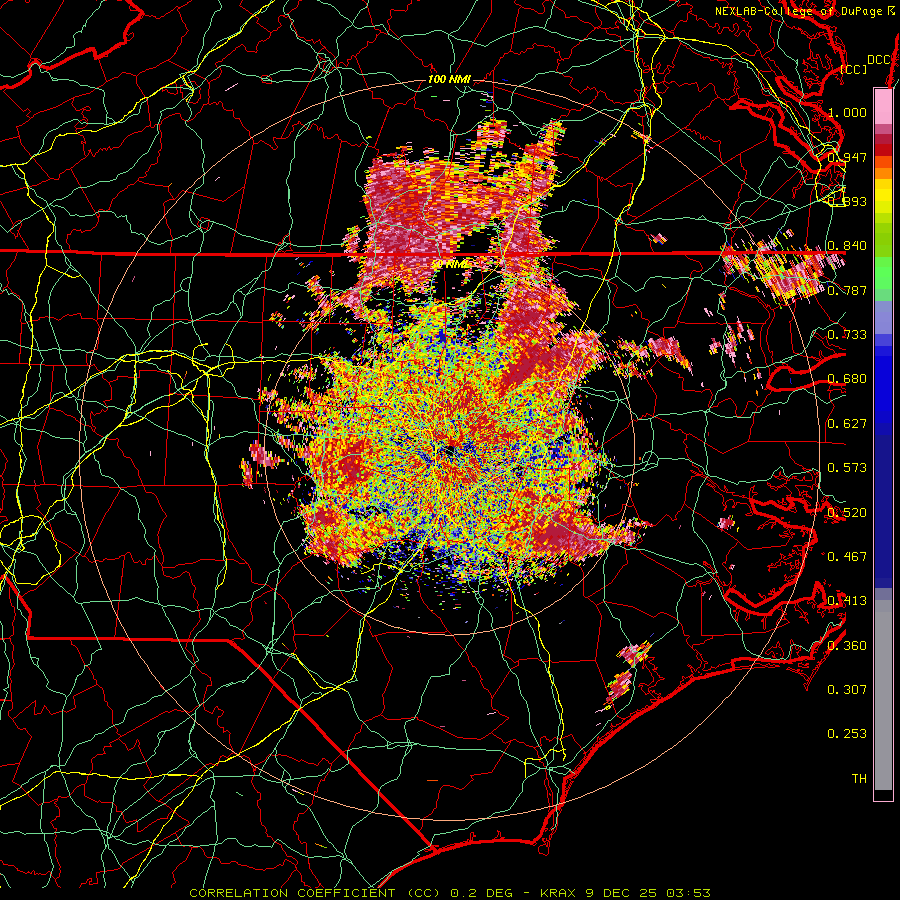Click the 0.360 scale value
The width and height of the screenshot is (900, 900).
[x=847, y=646]
